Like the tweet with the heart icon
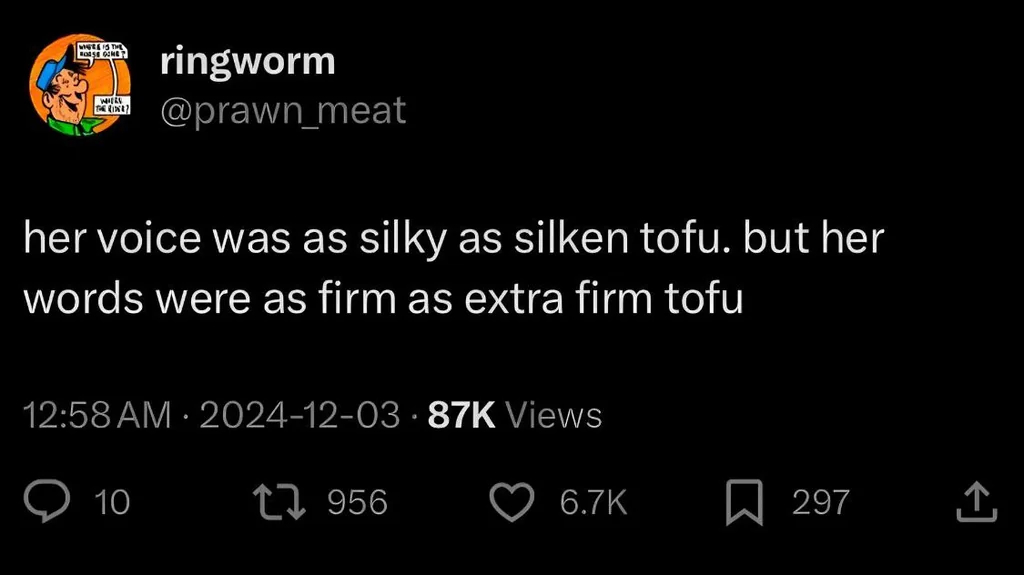Screen dimensions: 1024x575 click(x=515, y=501)
